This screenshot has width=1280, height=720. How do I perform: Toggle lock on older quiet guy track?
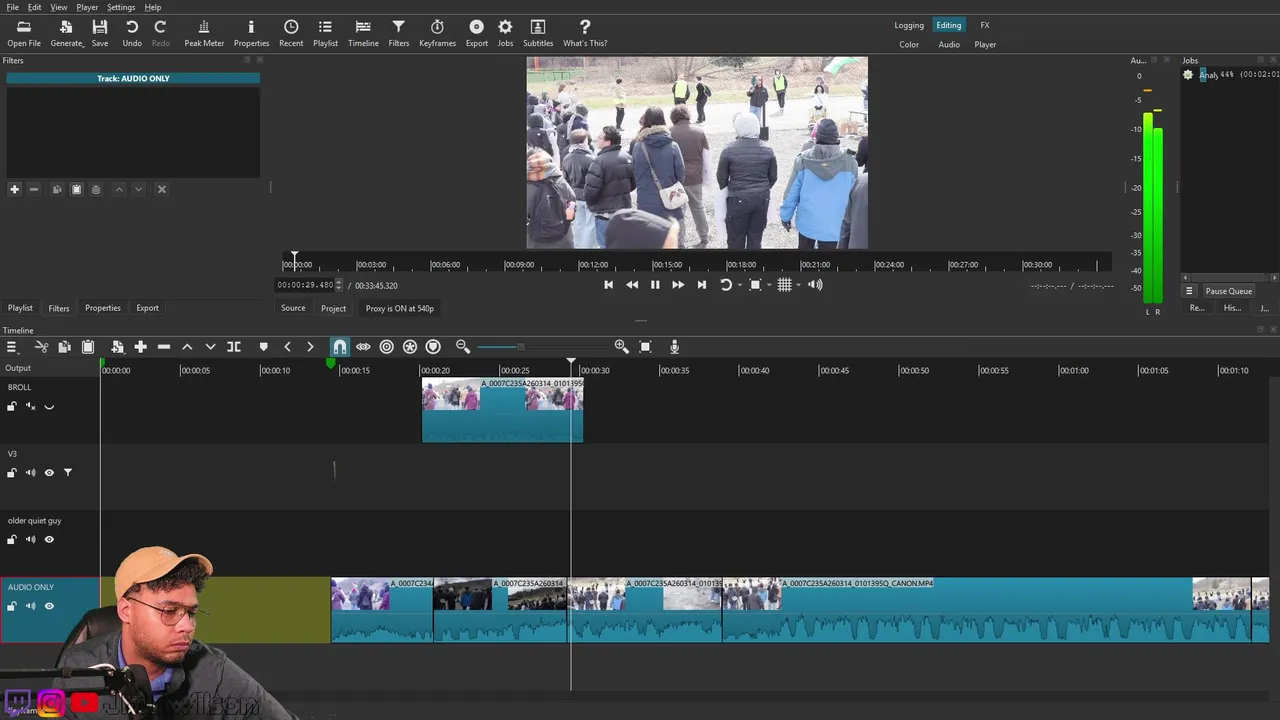pos(12,540)
